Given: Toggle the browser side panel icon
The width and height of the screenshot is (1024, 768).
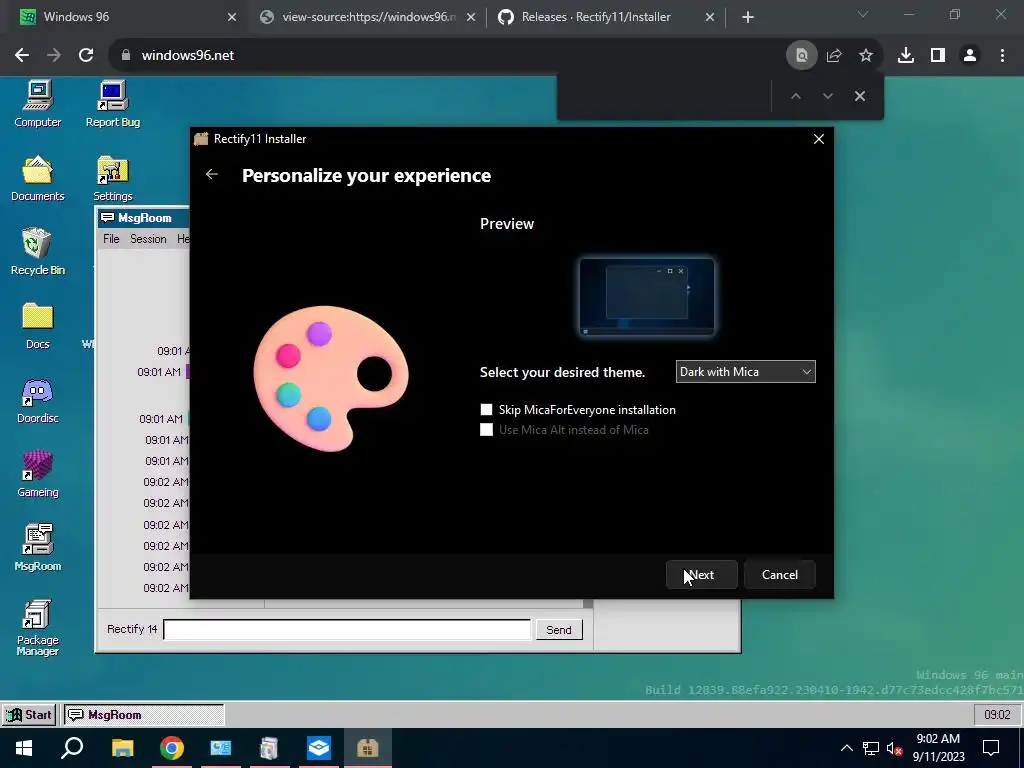Looking at the screenshot, I should pos(938,56).
